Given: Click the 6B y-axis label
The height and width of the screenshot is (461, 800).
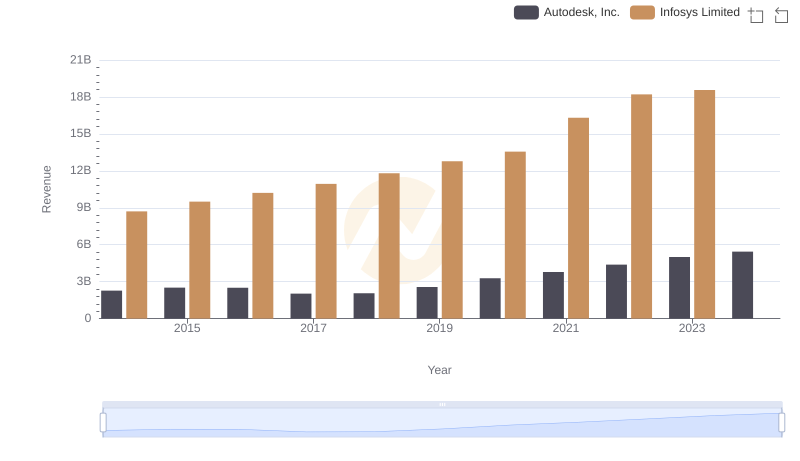Looking at the screenshot, I should pos(84,244).
